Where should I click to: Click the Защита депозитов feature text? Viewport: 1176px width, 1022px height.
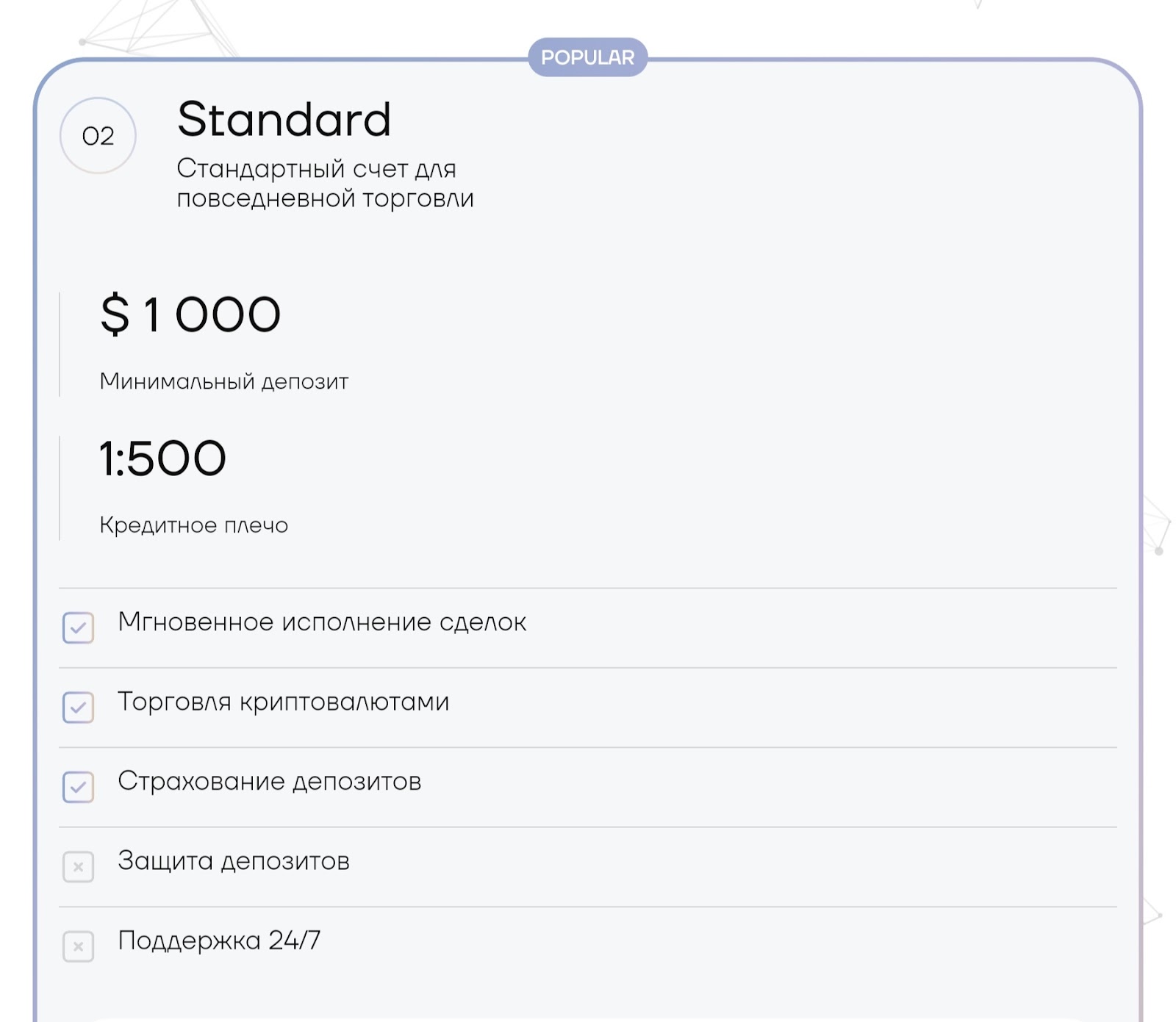234,861
